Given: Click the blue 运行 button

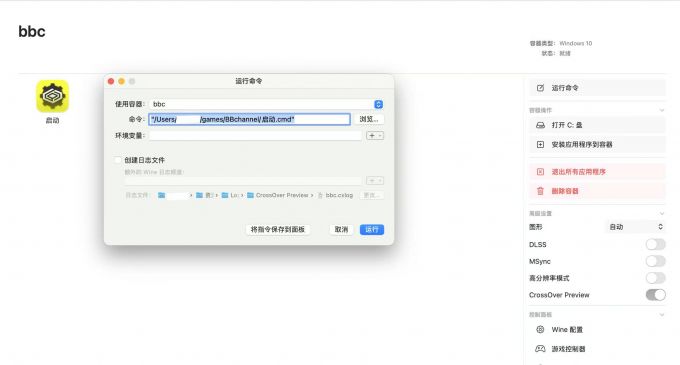Looking at the screenshot, I should click(x=372, y=229).
